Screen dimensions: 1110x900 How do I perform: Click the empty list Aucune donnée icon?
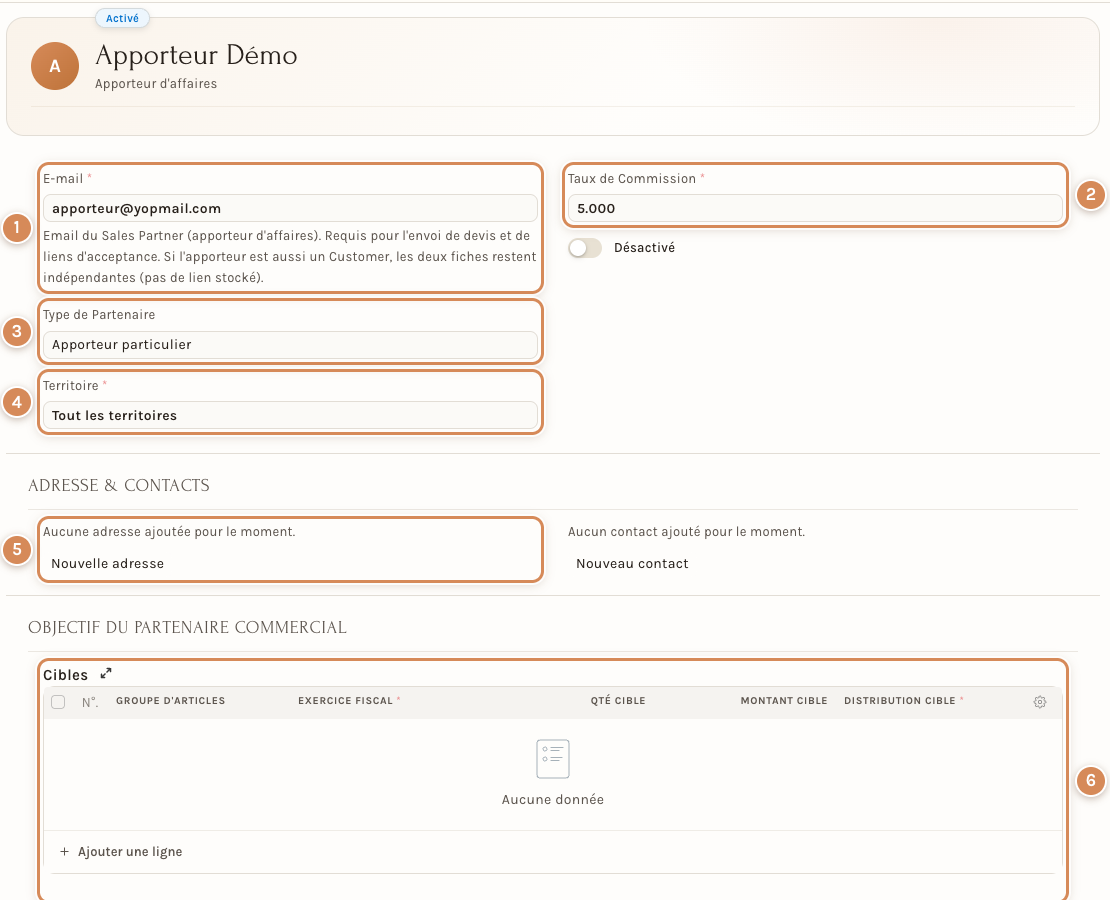click(x=553, y=758)
